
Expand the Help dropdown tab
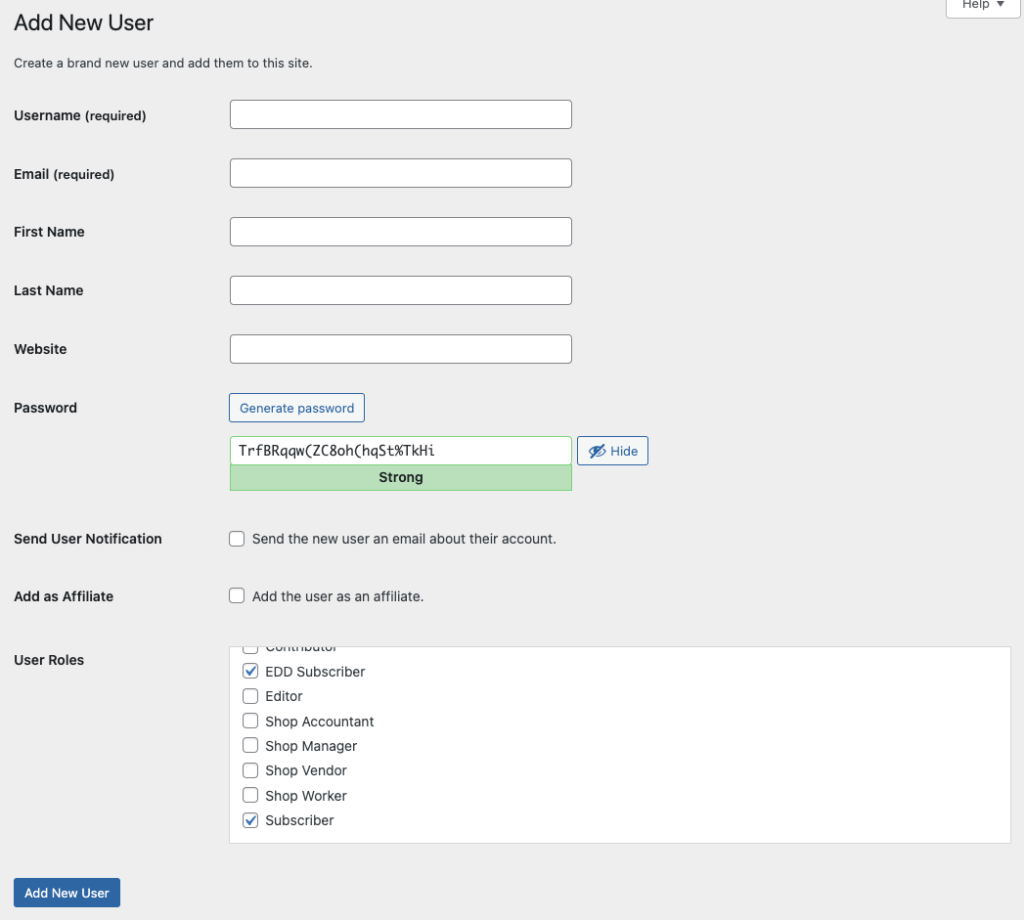tap(982, 6)
